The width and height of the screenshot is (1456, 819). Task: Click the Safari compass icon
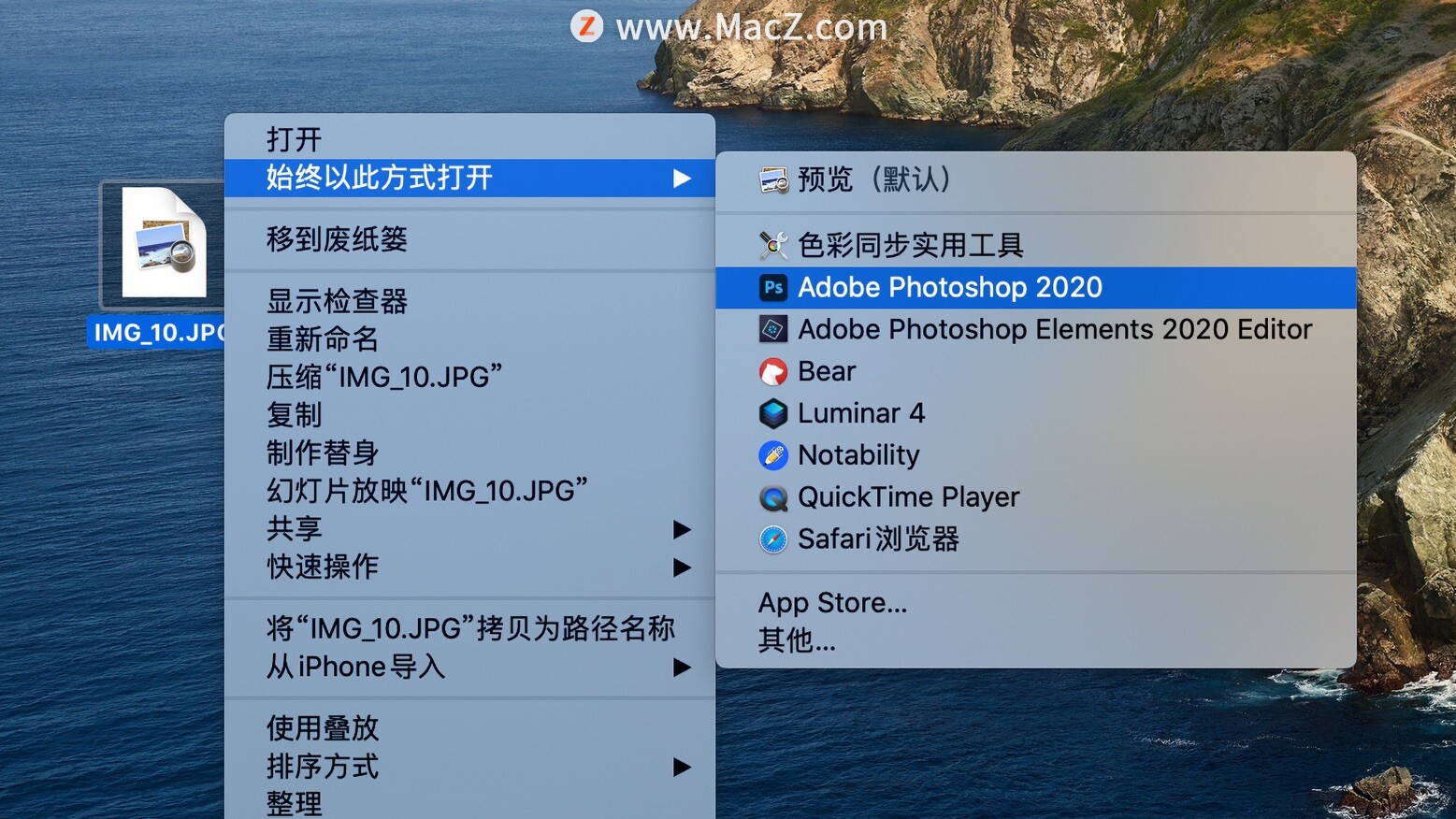point(773,539)
